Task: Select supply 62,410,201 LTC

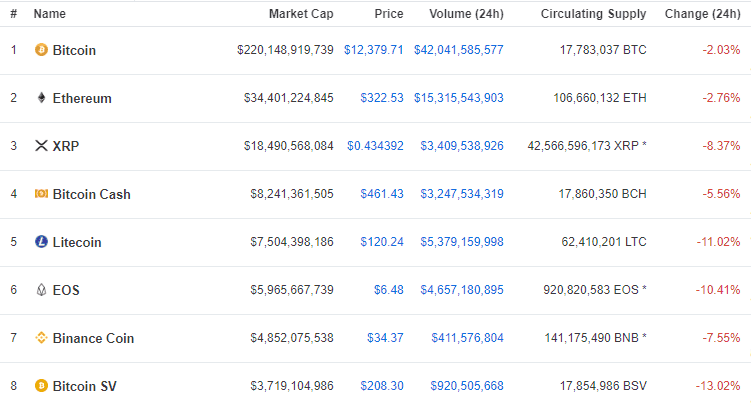Action: pos(603,241)
